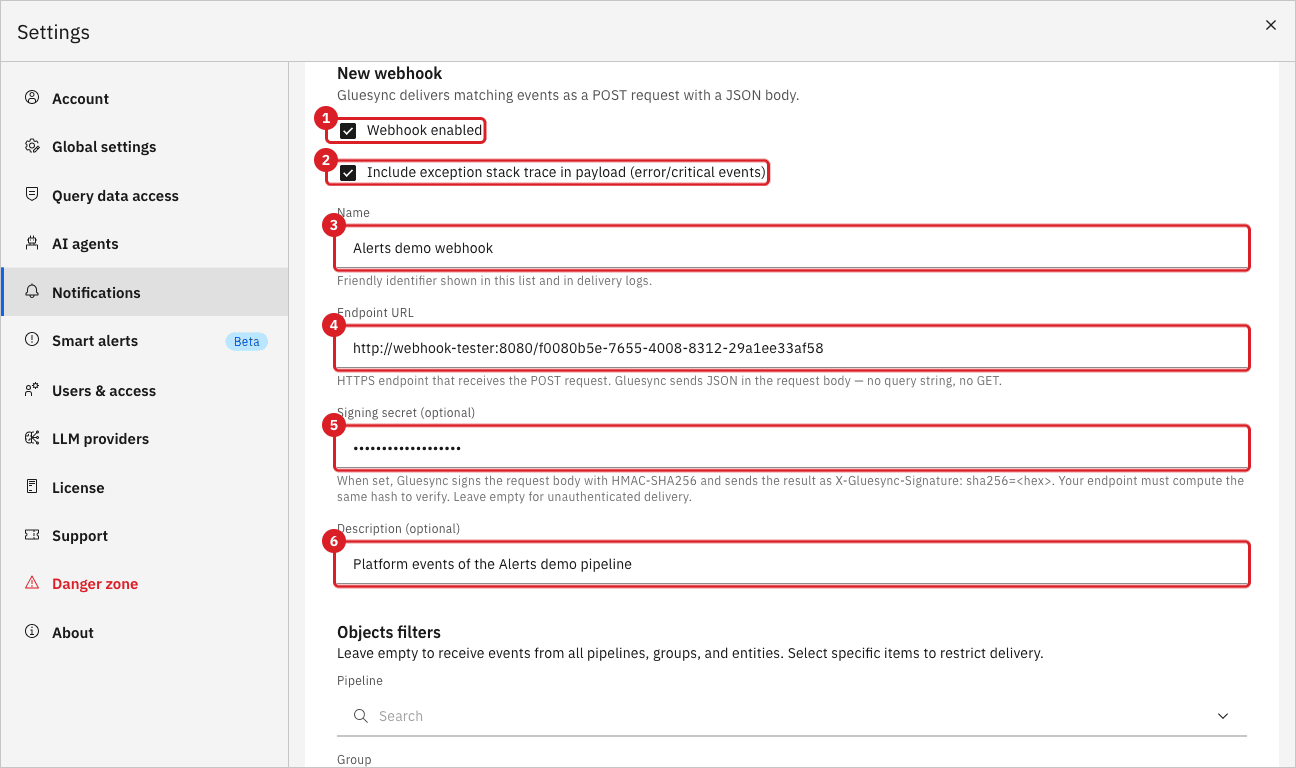Open Users & access section
This screenshot has height=768, width=1296.
click(x=145, y=390)
